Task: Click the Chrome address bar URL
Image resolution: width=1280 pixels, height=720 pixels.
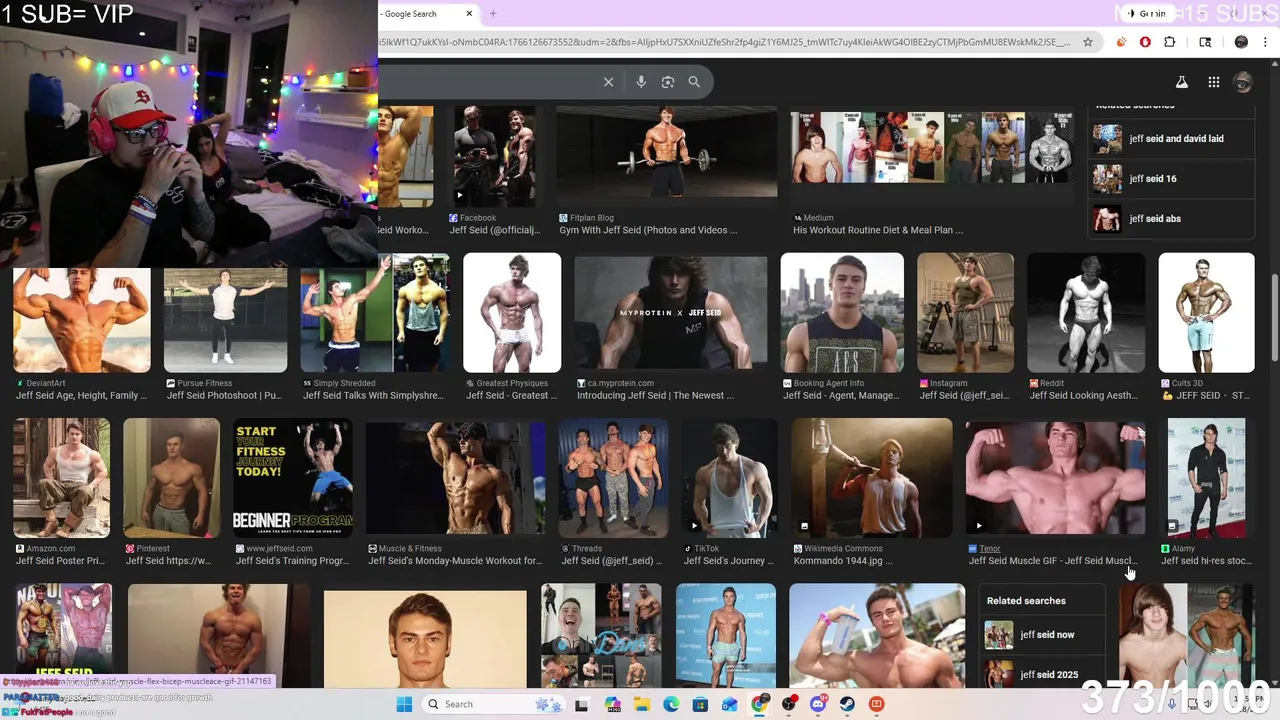Action: pyautogui.click(x=725, y=42)
